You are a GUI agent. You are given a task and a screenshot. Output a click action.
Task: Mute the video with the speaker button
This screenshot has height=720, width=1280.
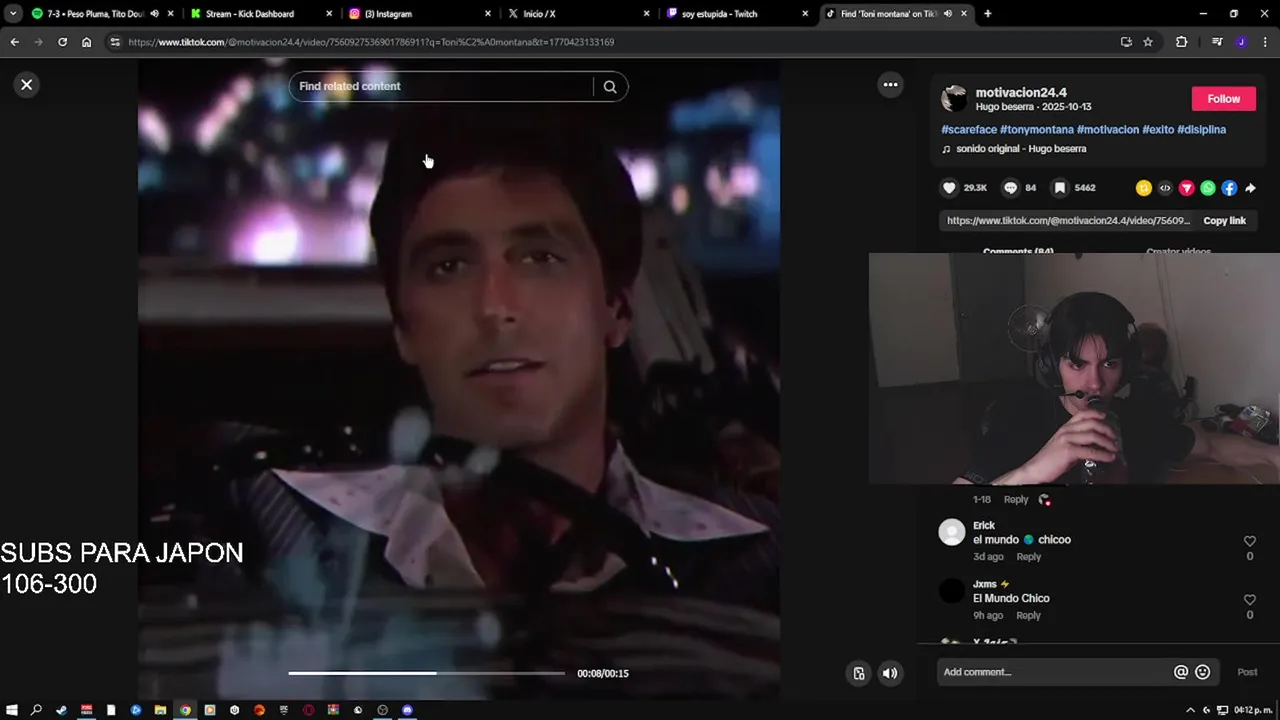pyautogui.click(x=889, y=673)
